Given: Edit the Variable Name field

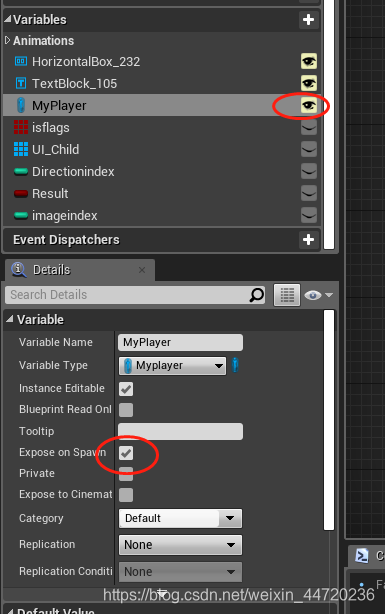Looking at the screenshot, I should pyautogui.click(x=180, y=343).
